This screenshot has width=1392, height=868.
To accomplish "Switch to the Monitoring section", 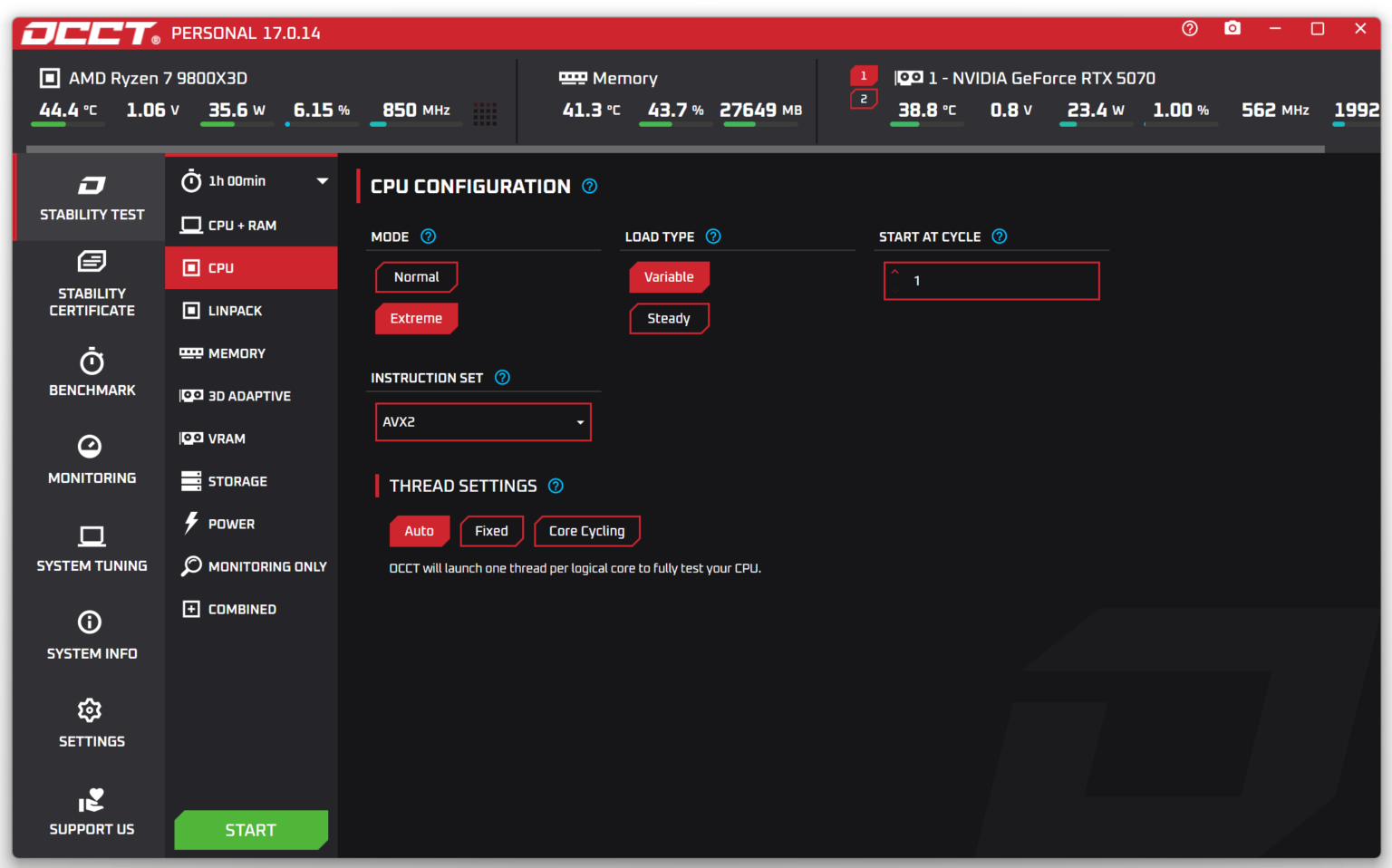I will [92, 460].
